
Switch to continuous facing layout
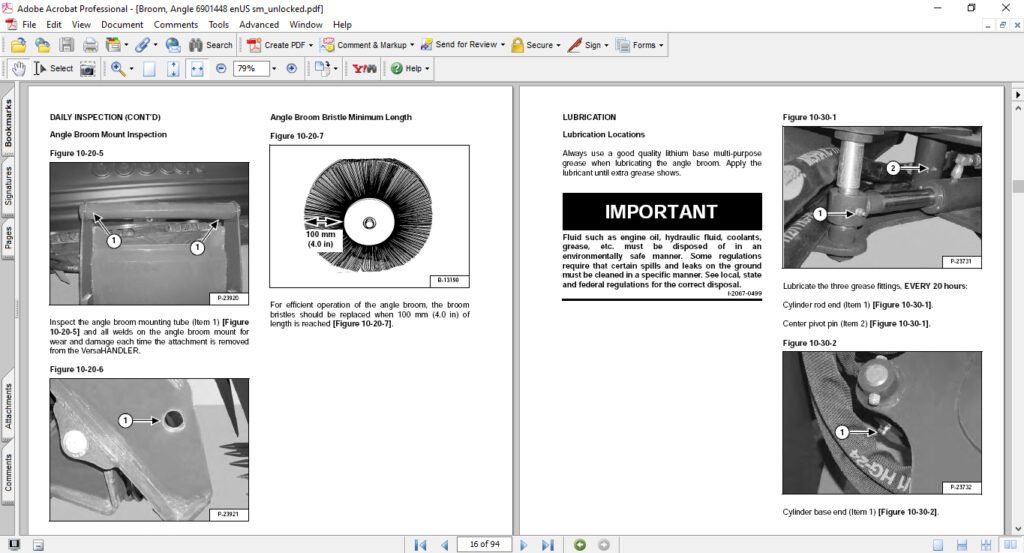[x=1005, y=544]
